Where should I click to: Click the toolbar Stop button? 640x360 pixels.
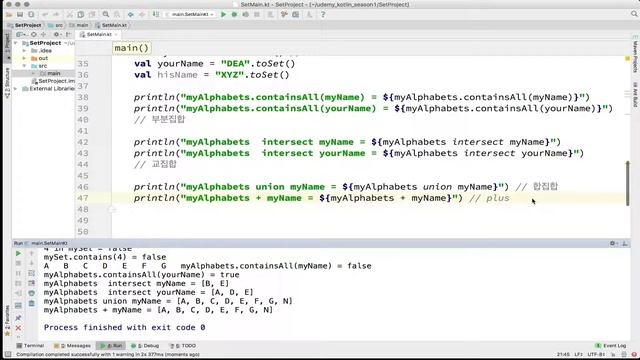point(257,14)
